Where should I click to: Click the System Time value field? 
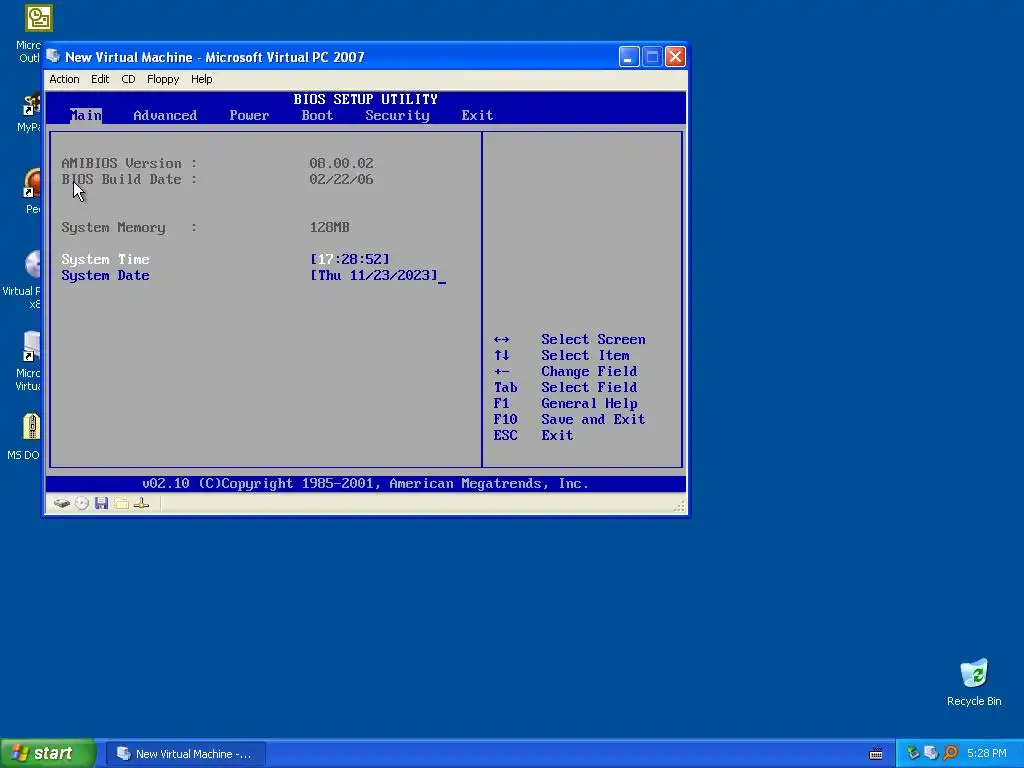349,259
